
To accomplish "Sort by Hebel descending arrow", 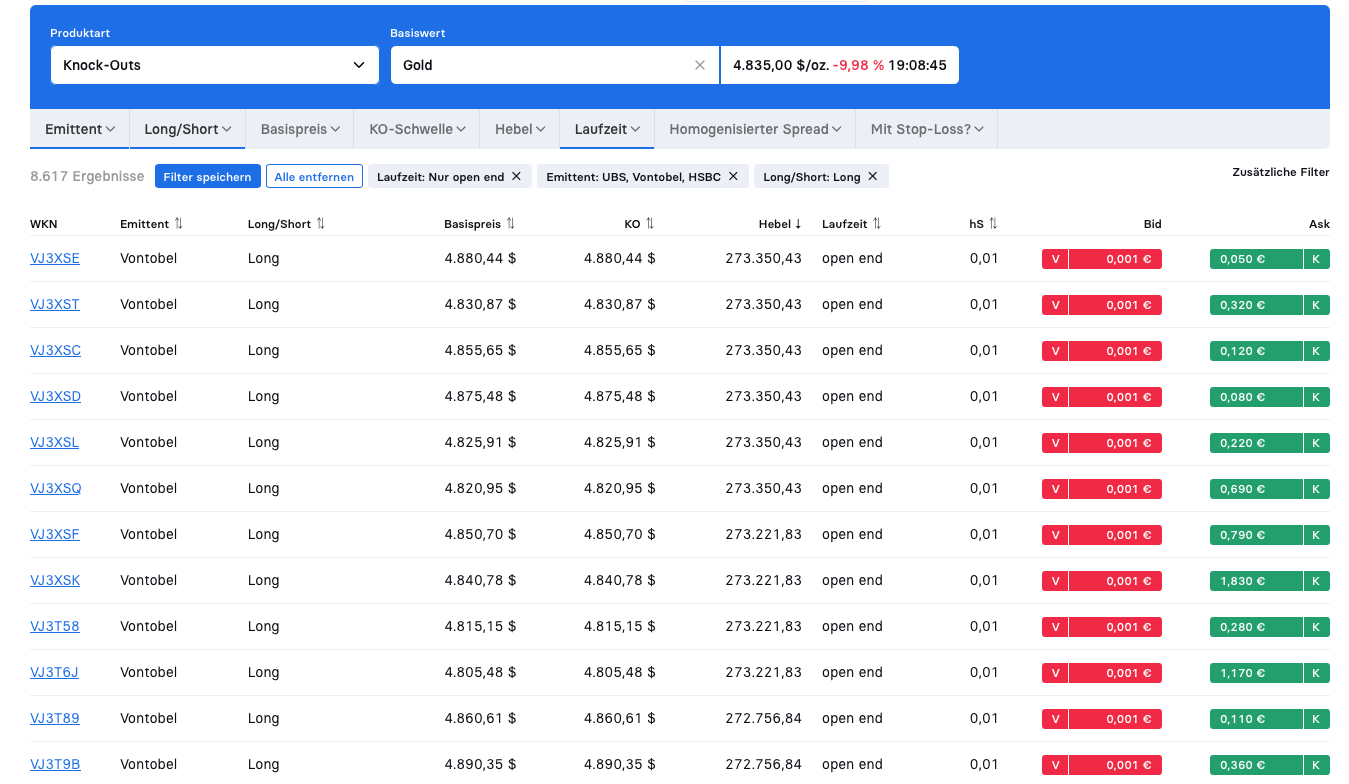I will click(798, 224).
